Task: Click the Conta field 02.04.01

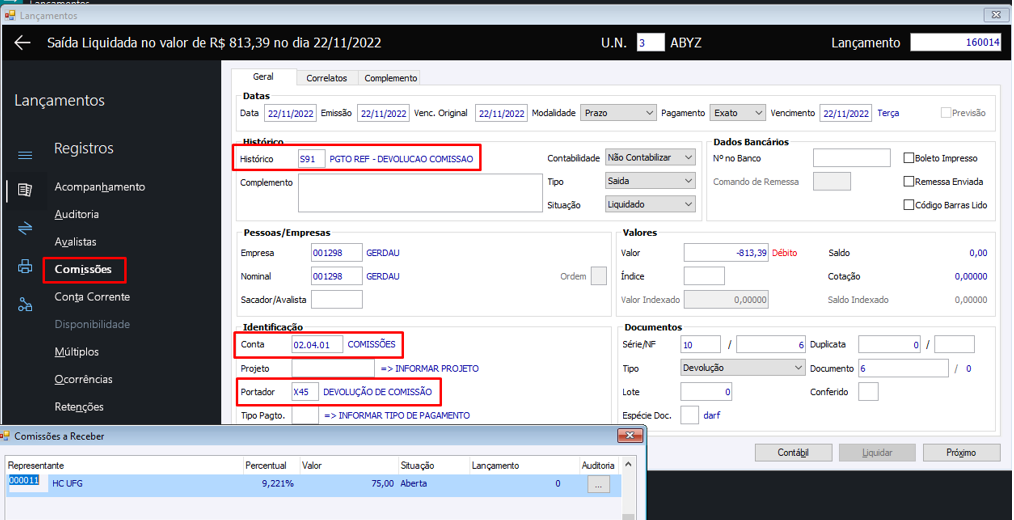Action: [317, 345]
